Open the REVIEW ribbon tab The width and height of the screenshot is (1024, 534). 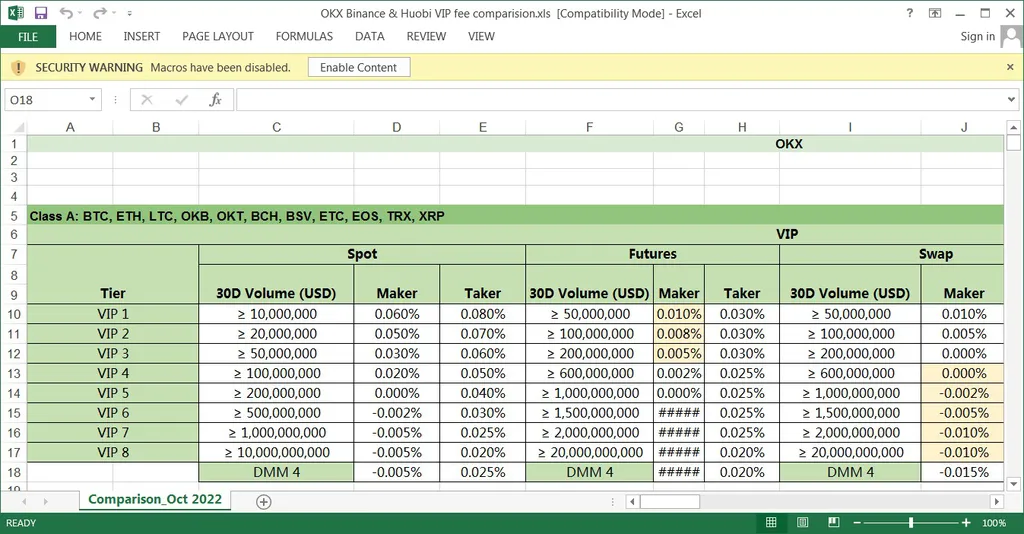tap(426, 37)
